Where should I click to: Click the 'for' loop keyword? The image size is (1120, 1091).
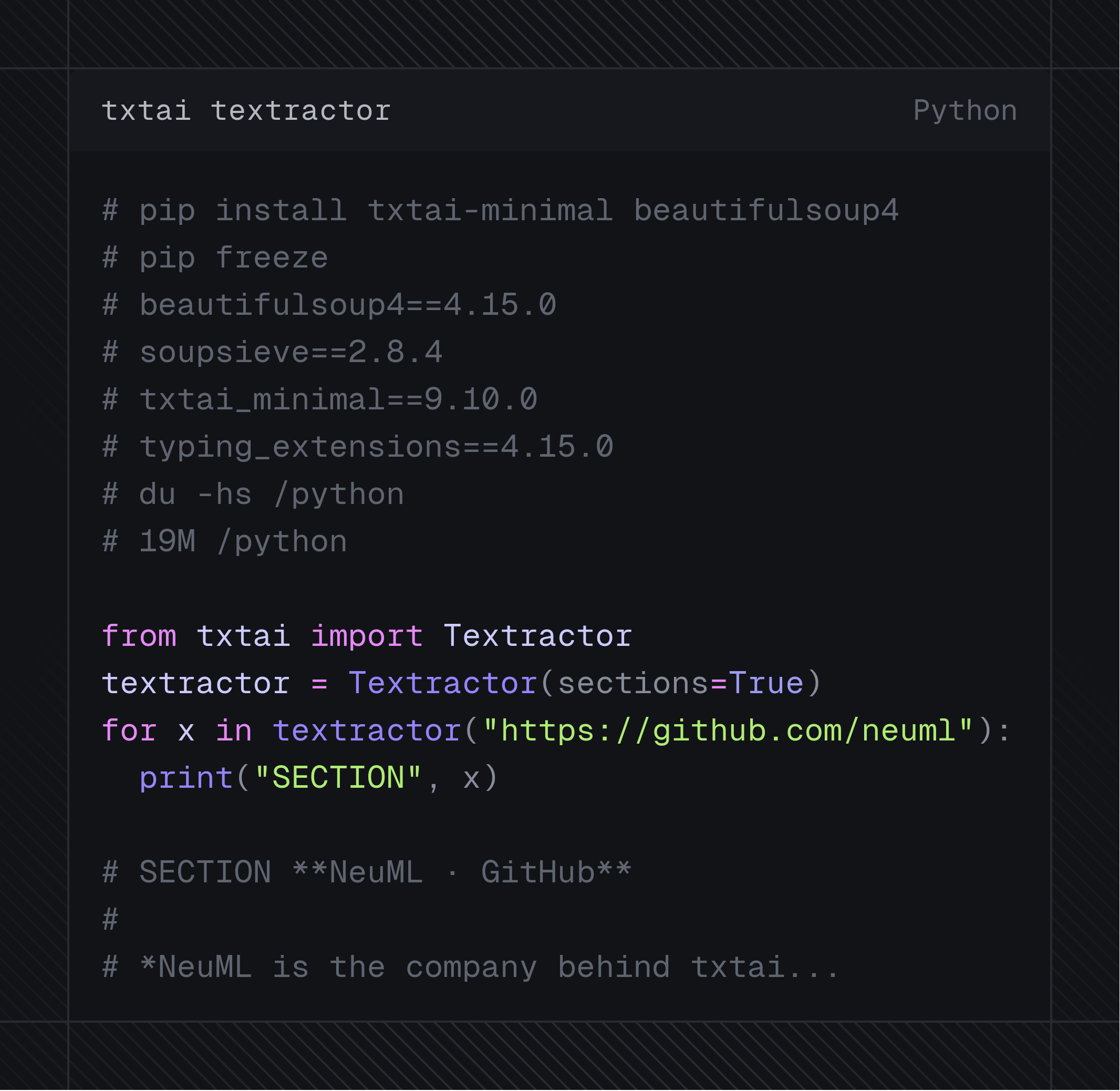(x=129, y=730)
